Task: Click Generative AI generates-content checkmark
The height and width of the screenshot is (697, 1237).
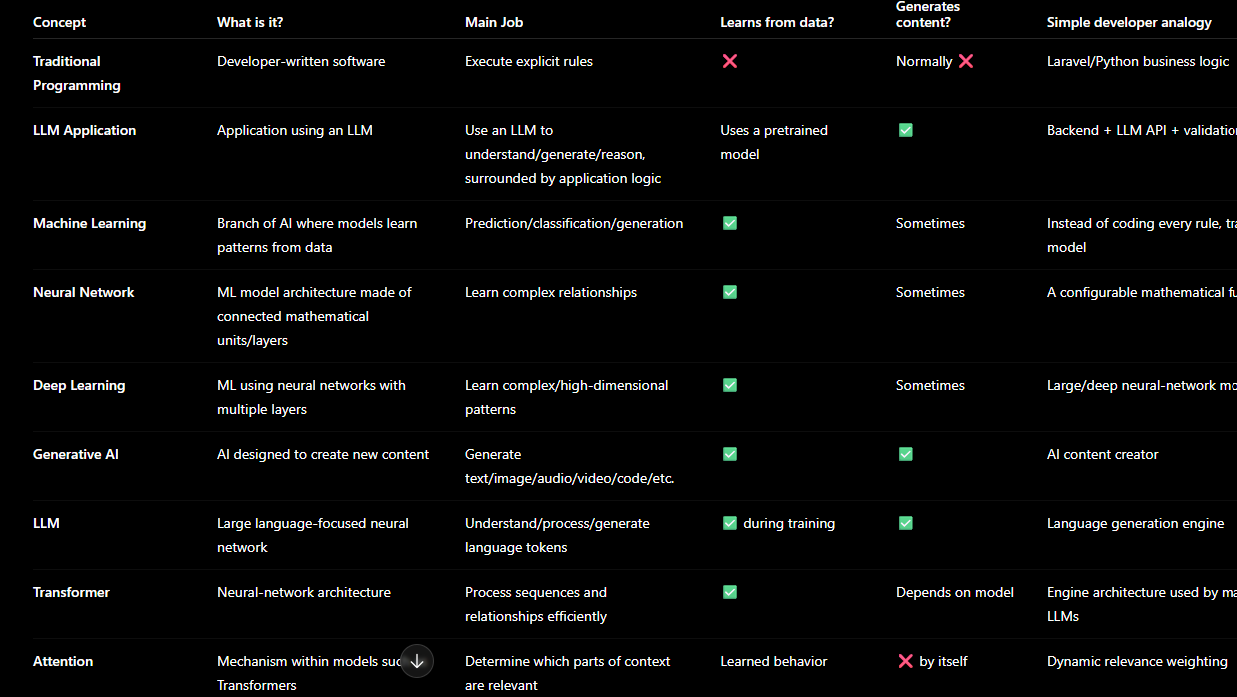Action: click(906, 454)
